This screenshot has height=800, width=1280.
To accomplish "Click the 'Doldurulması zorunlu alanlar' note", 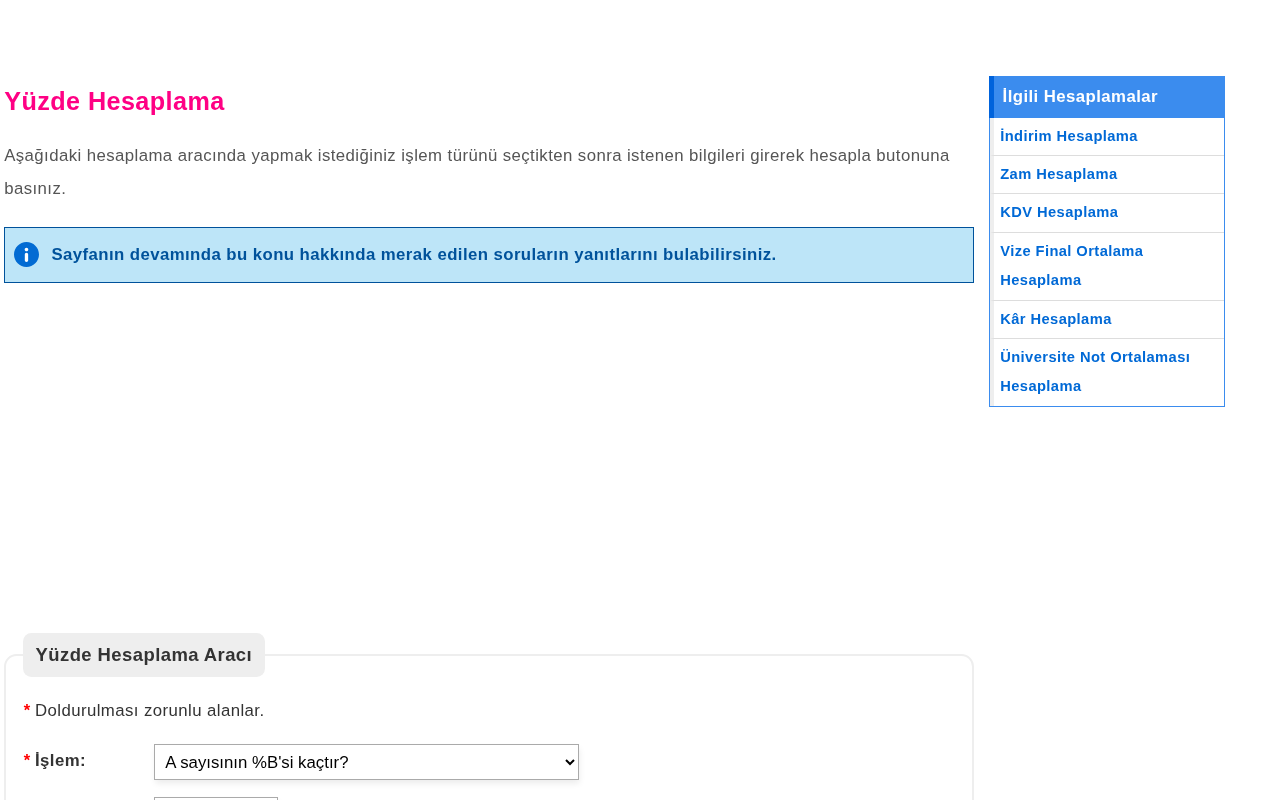I will (149, 711).
